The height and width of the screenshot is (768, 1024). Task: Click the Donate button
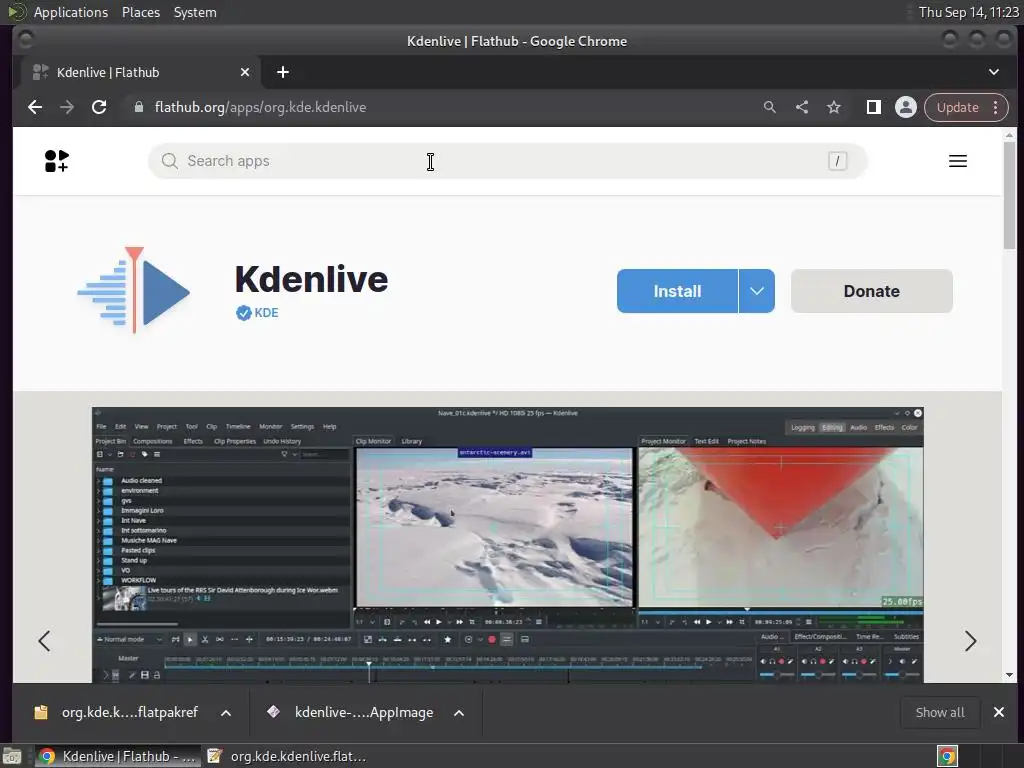(871, 291)
